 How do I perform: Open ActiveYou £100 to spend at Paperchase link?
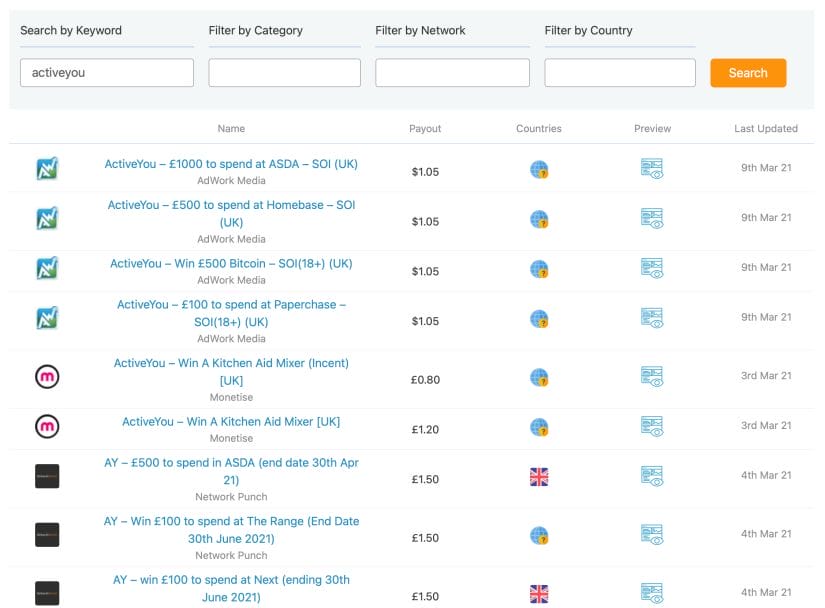pos(231,313)
